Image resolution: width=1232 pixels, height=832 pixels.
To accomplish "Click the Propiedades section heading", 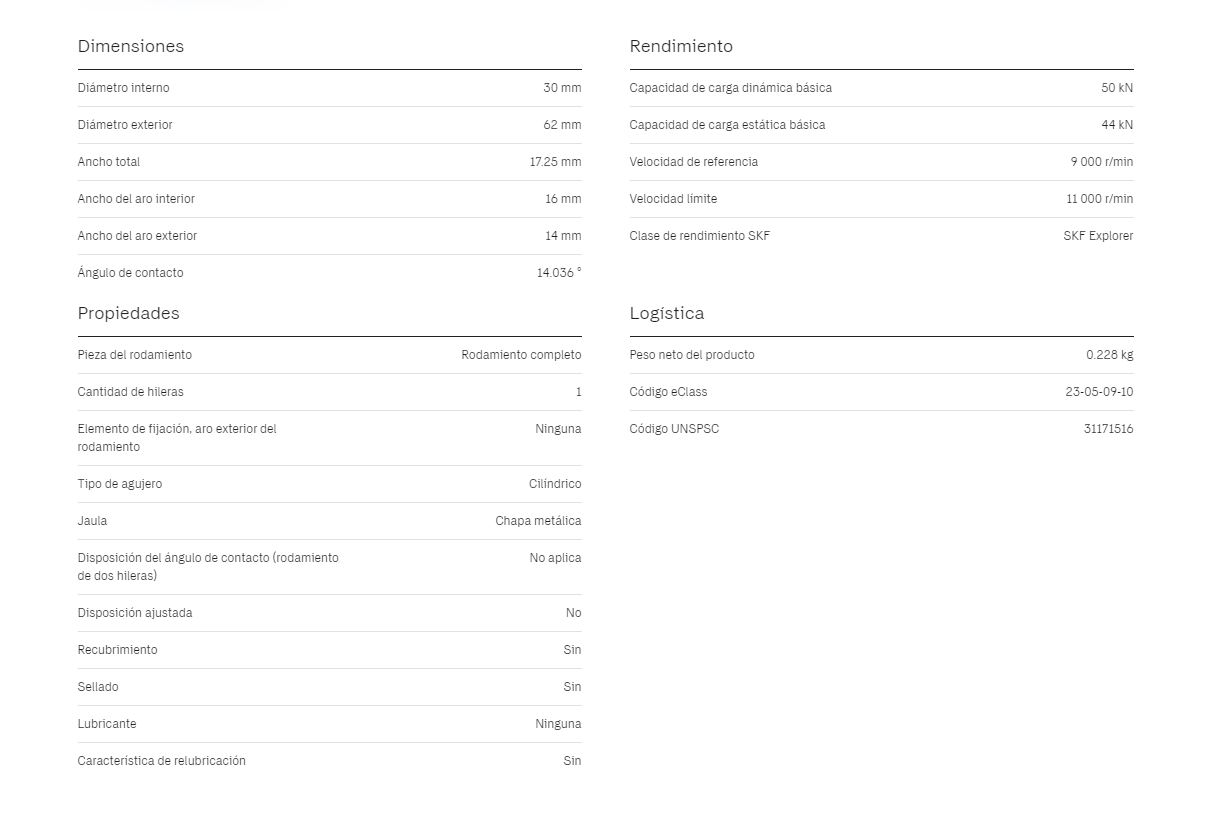I will click(129, 313).
